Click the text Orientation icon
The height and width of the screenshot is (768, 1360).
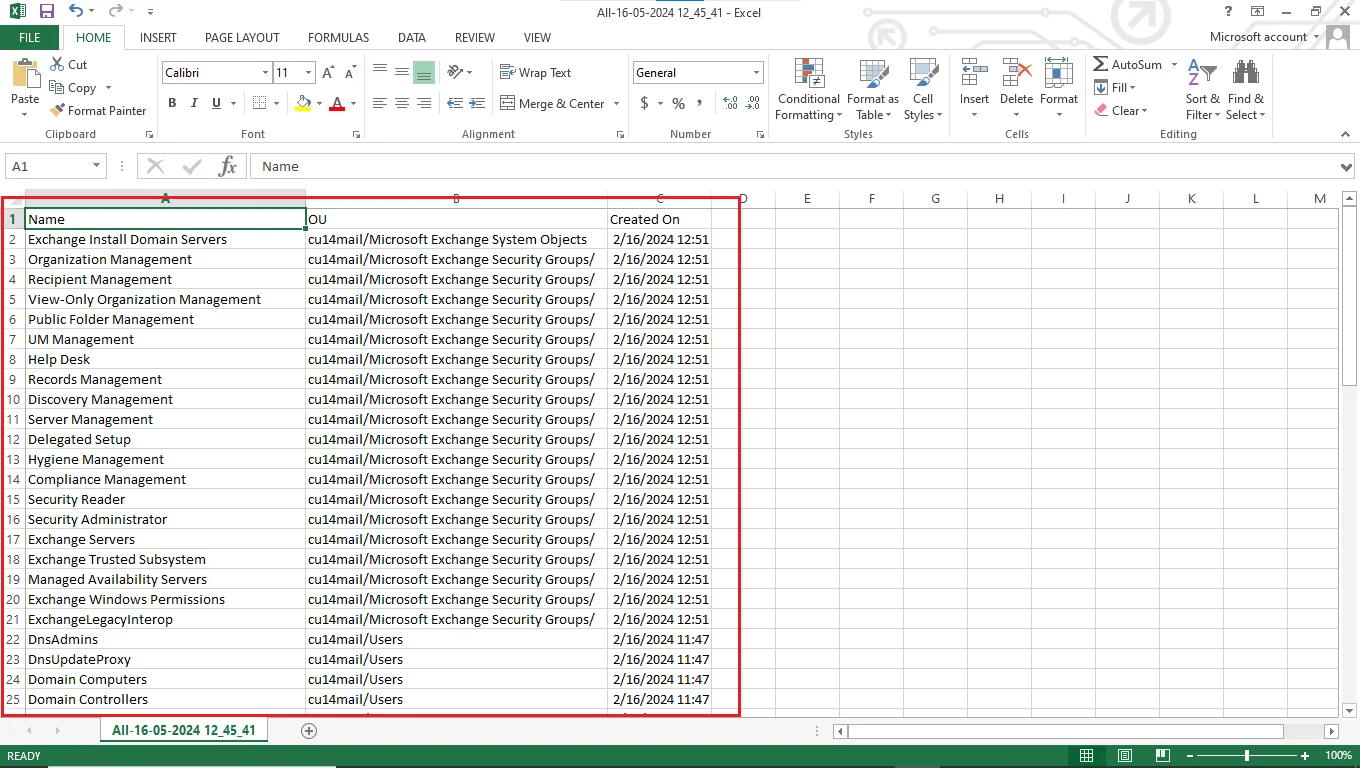pos(456,72)
